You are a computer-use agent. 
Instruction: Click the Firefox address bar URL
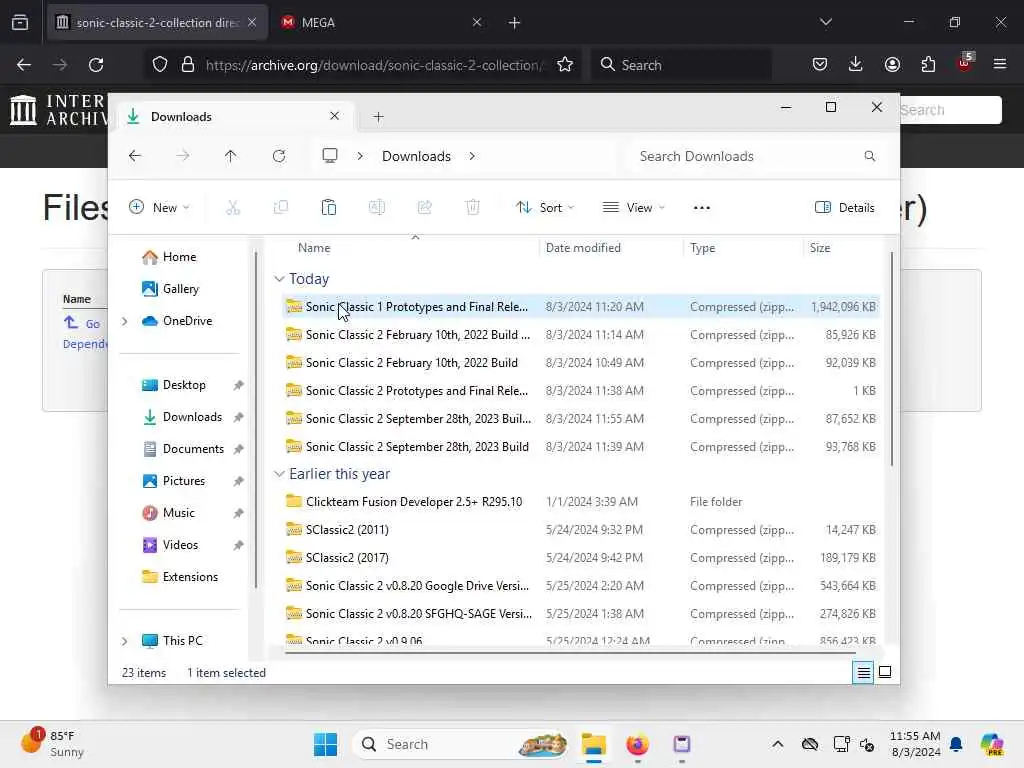pos(374,65)
